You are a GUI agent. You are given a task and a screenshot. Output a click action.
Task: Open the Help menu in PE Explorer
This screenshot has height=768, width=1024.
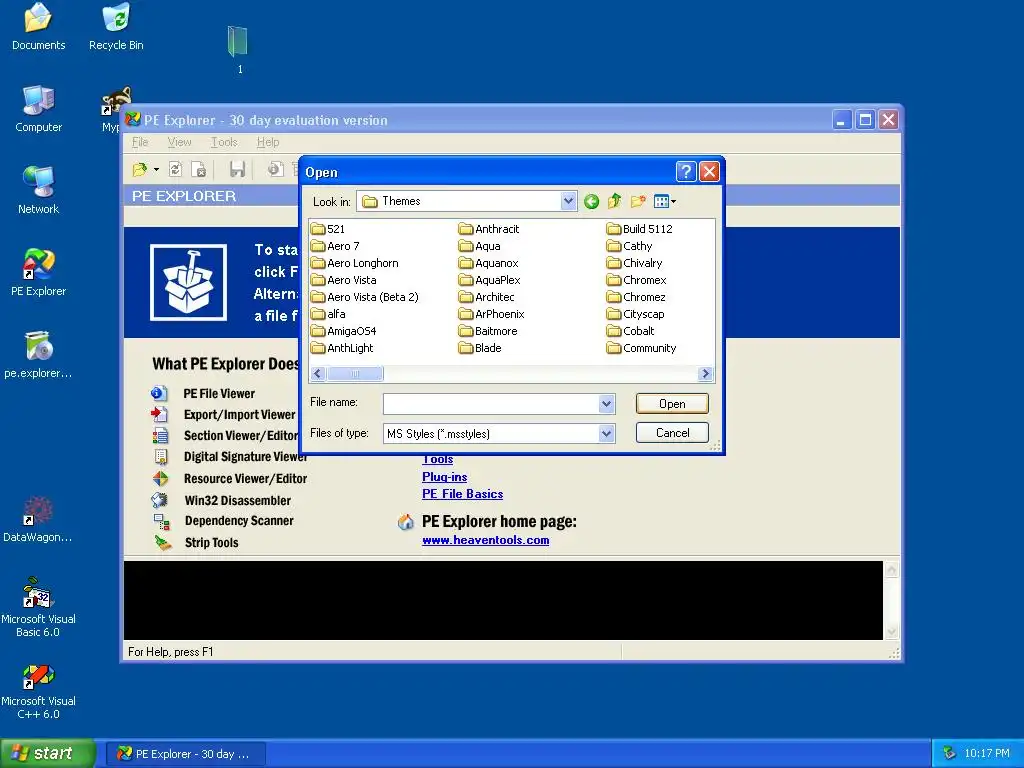[268, 142]
